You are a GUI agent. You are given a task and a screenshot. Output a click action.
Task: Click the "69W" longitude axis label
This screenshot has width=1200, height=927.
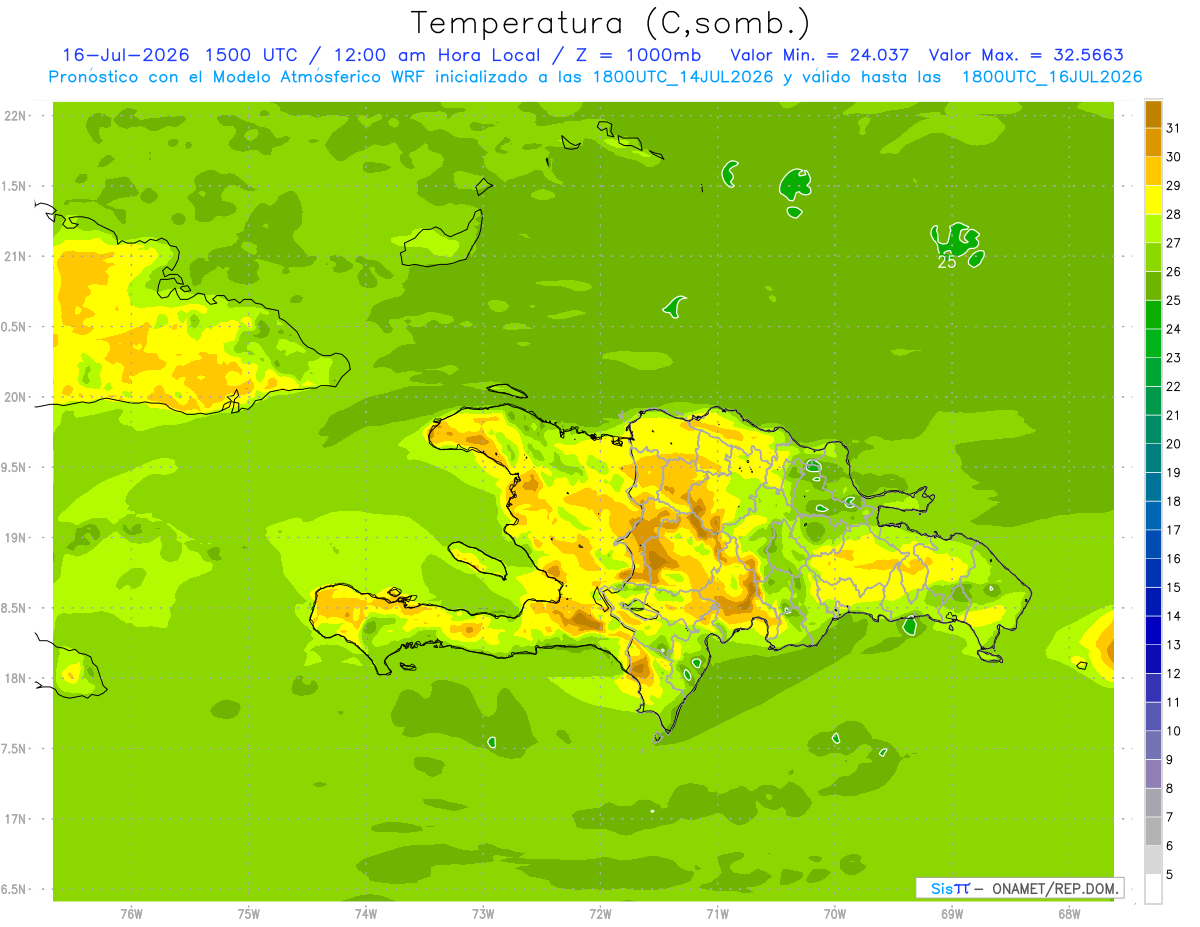(952, 914)
